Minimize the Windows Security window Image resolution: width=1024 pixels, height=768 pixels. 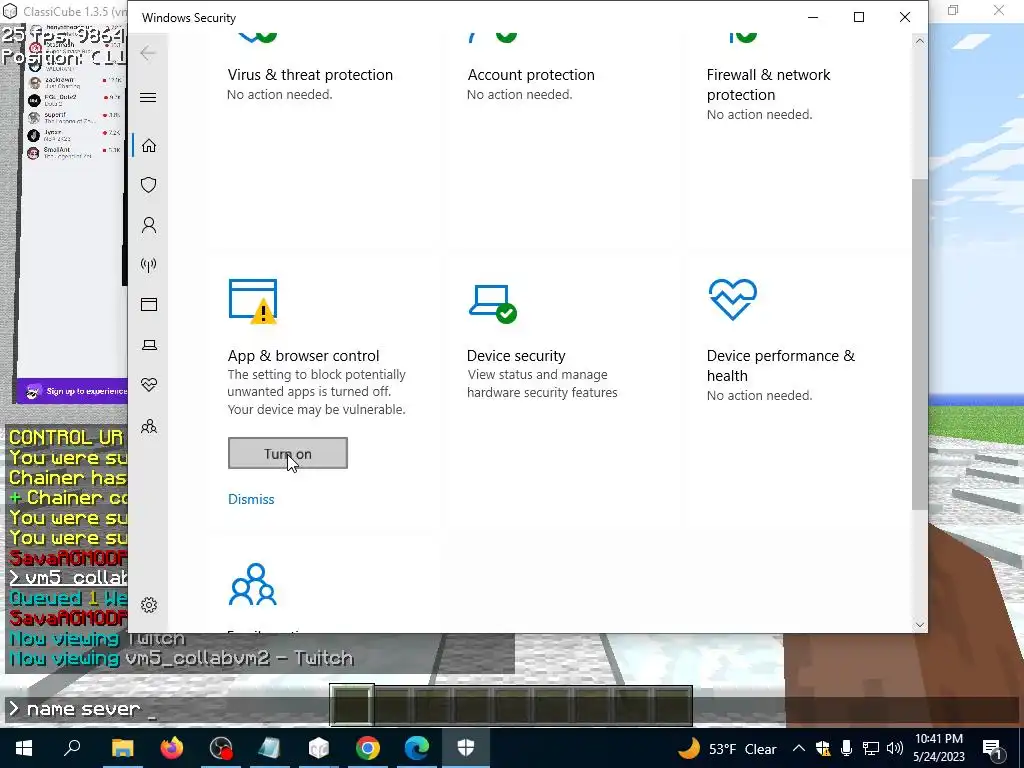[x=813, y=18]
